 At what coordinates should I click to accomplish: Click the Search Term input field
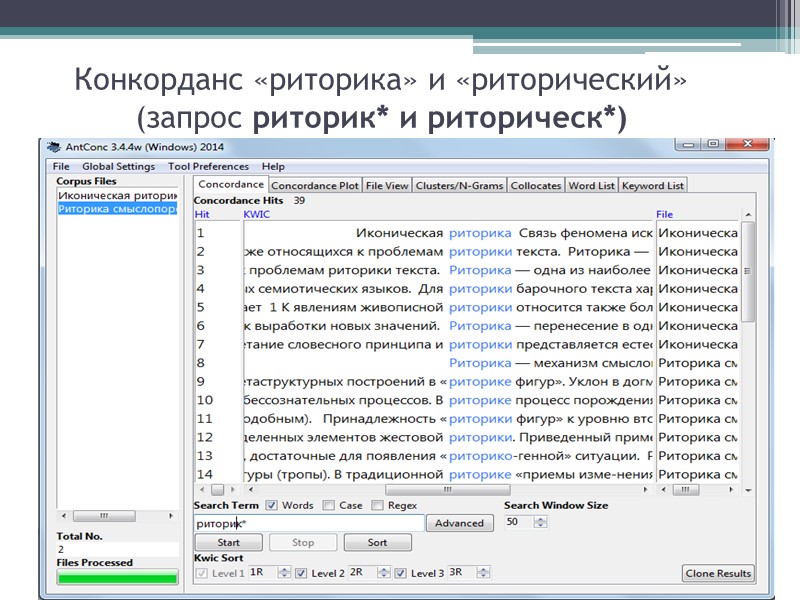click(x=309, y=523)
